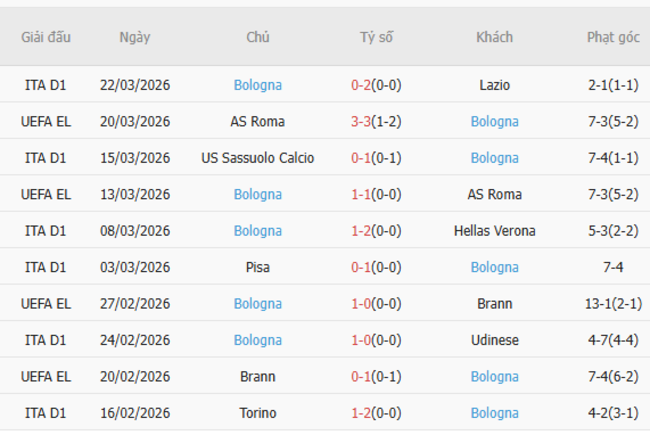This screenshot has height=435, width=650.
Task: Click the Torino home team name
Action: point(257,413)
